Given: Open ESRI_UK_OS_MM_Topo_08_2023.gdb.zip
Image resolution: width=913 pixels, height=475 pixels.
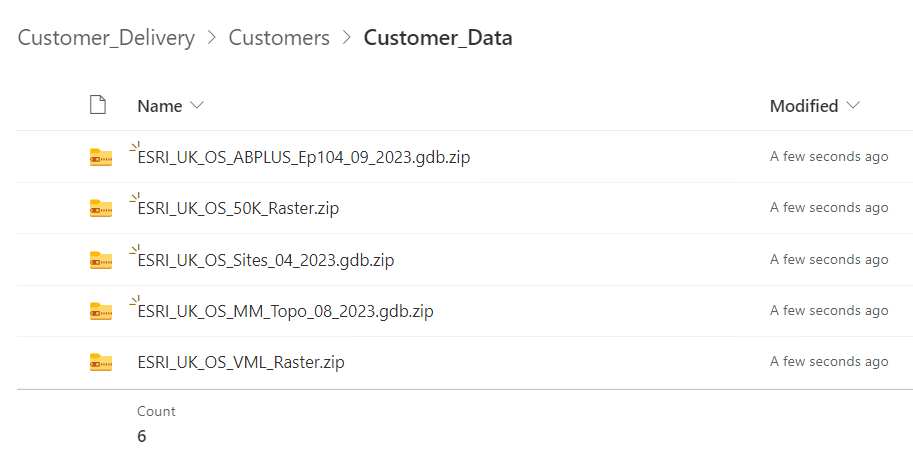Looking at the screenshot, I should pyautogui.click(x=286, y=311).
